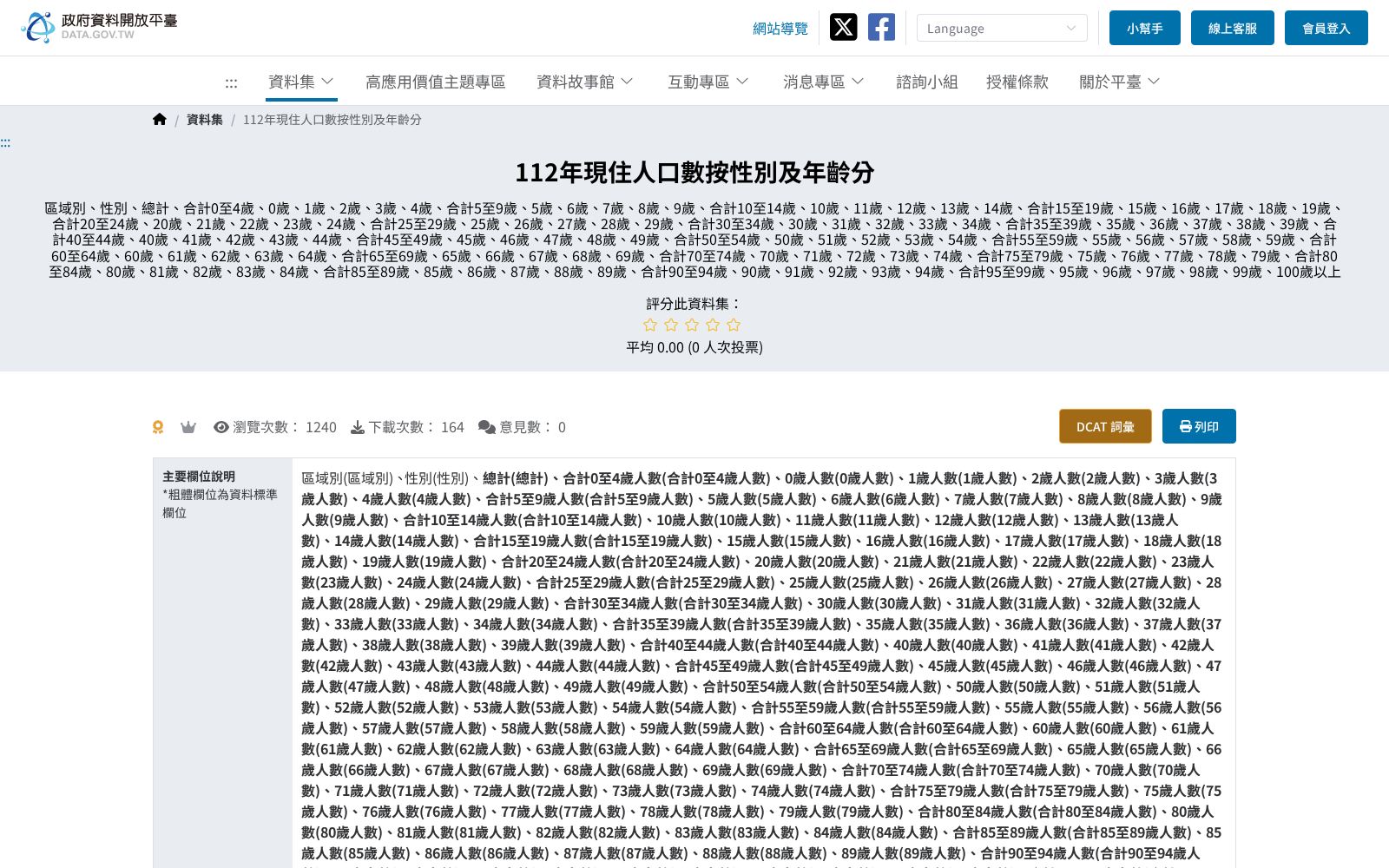This screenshot has height=868, width=1389.
Task: Click the 小幫手 button
Action: pos(1145,28)
